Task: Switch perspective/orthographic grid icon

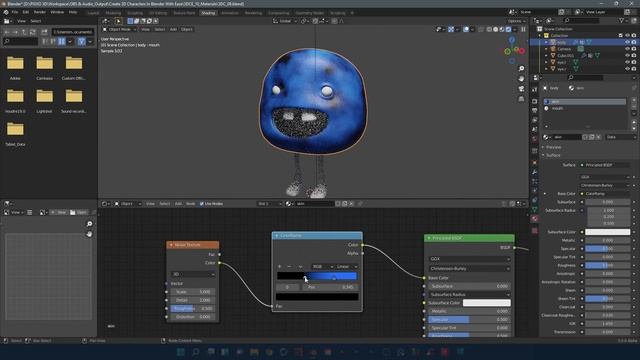Action: pos(521,99)
